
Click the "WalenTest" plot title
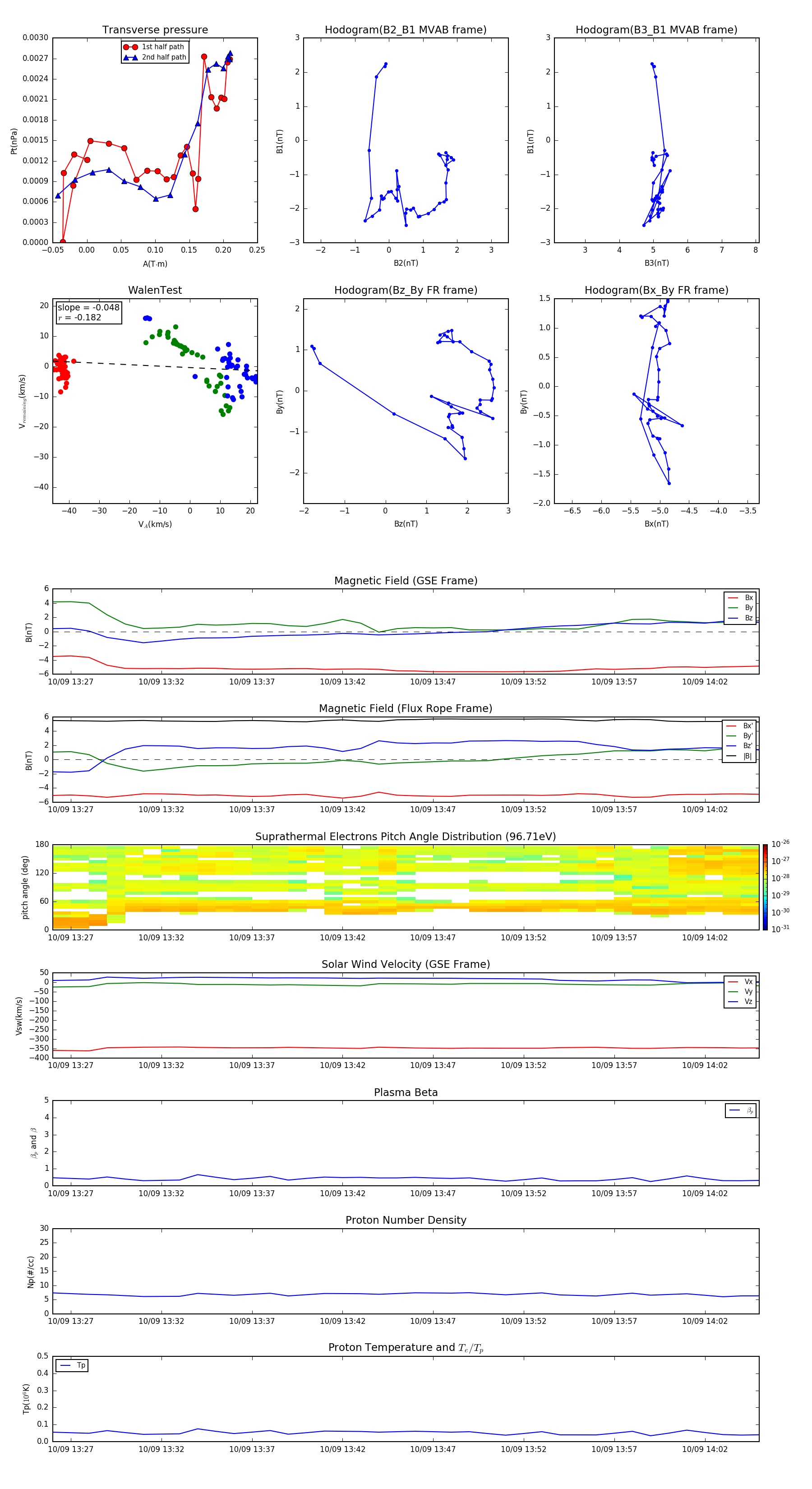click(x=155, y=290)
